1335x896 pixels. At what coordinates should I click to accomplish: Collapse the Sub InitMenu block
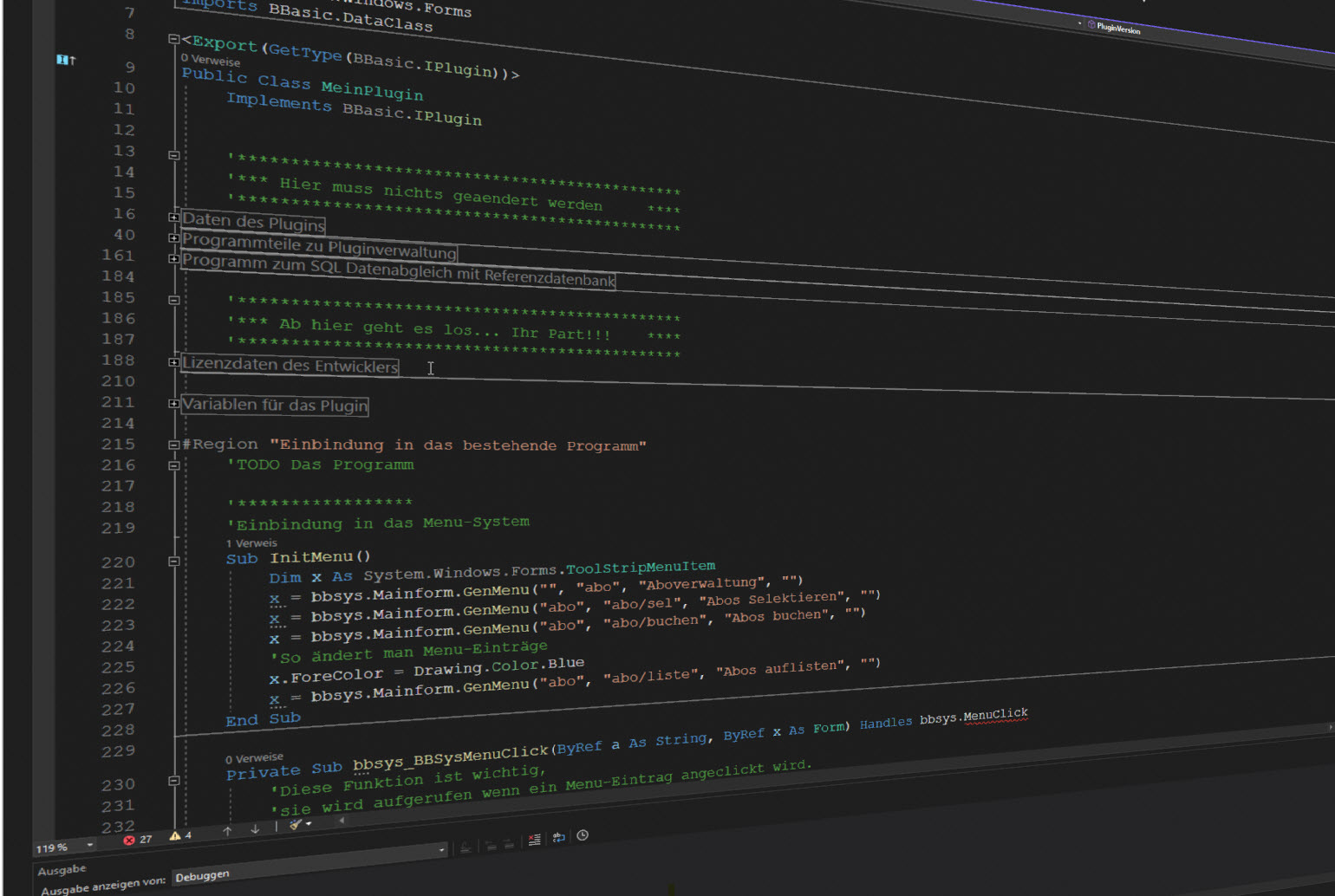coord(173,562)
